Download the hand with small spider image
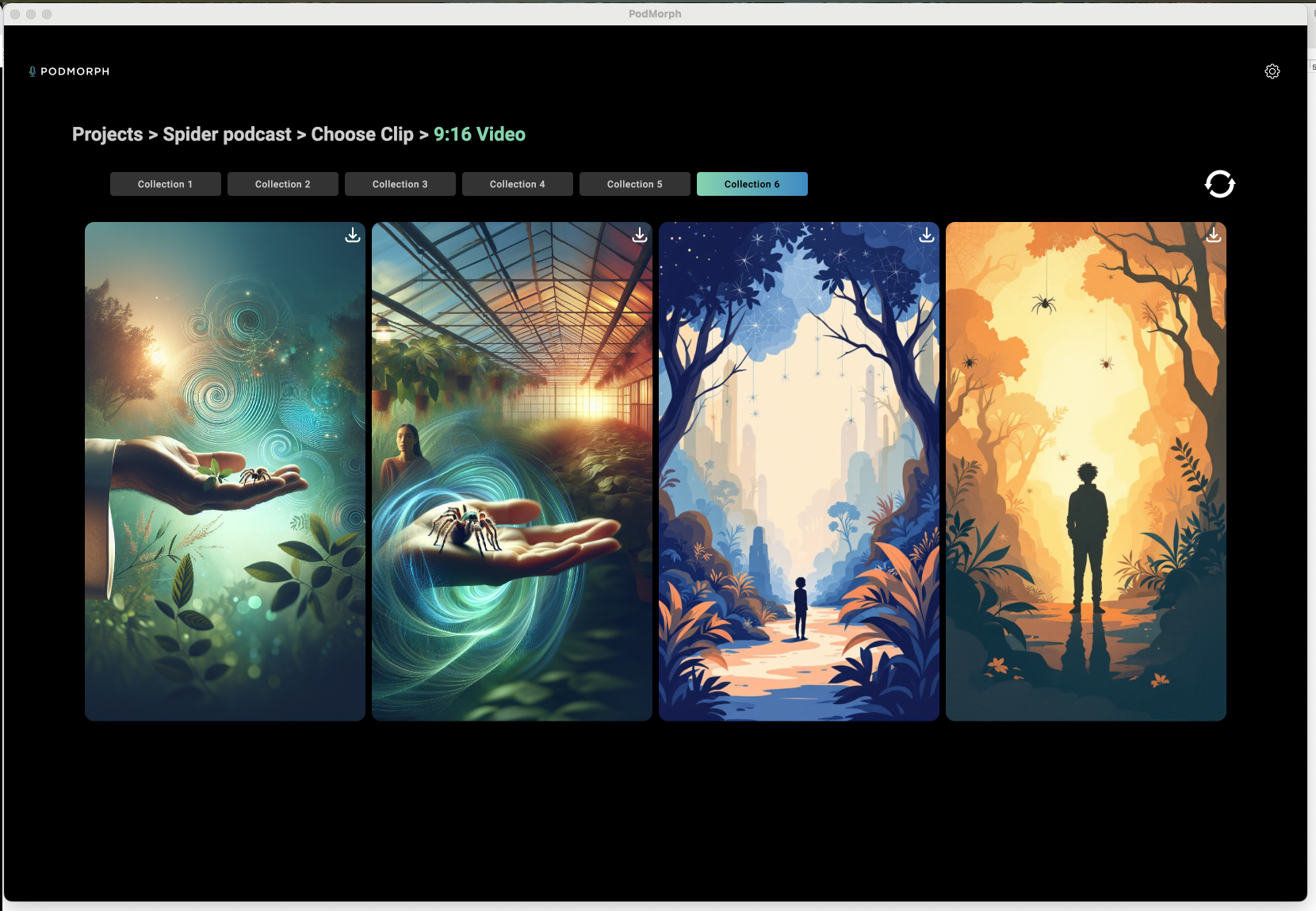The width and height of the screenshot is (1316, 911). coord(353,235)
